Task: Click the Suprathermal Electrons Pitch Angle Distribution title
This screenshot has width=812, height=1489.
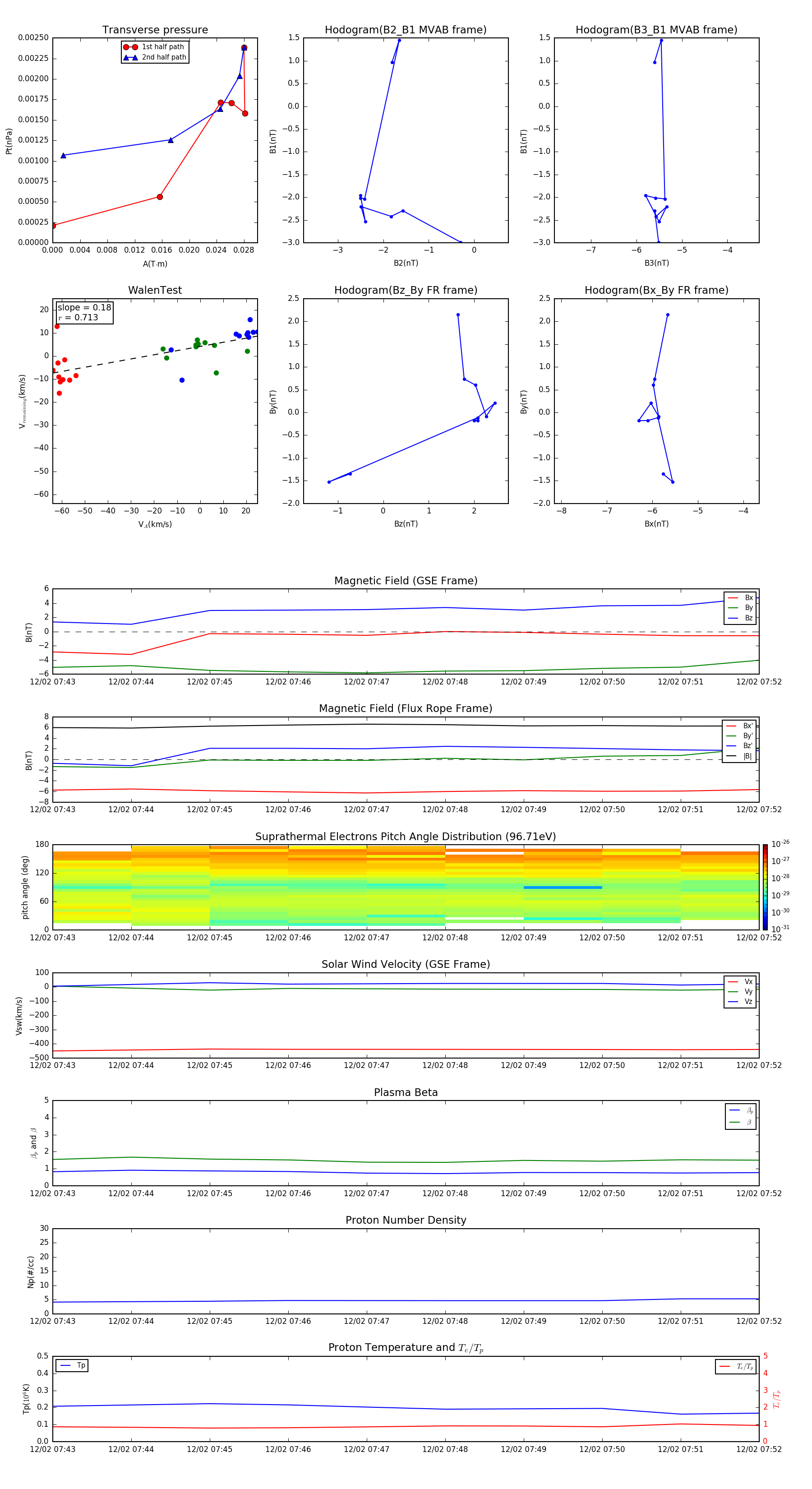Action: [406, 837]
